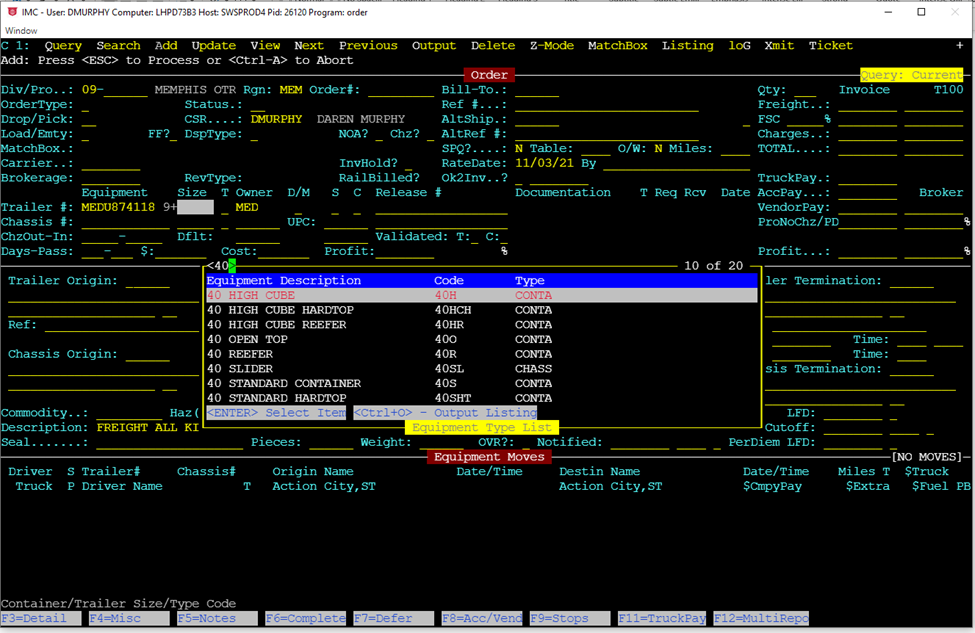This screenshot has width=975, height=633.
Task: Pick 40 HIGH CUBE HARDTOP row
Action: coord(481,310)
